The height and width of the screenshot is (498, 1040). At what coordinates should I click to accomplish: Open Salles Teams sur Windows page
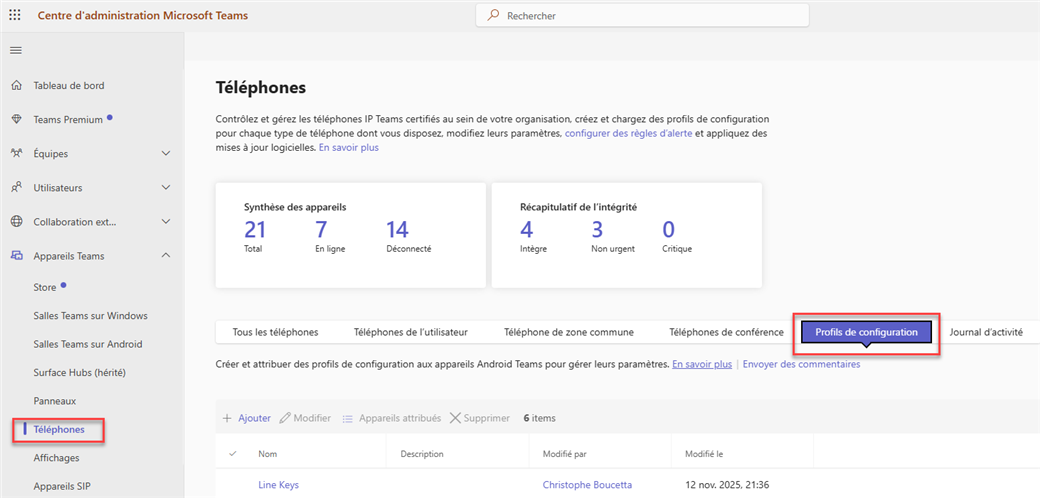click(x=90, y=316)
